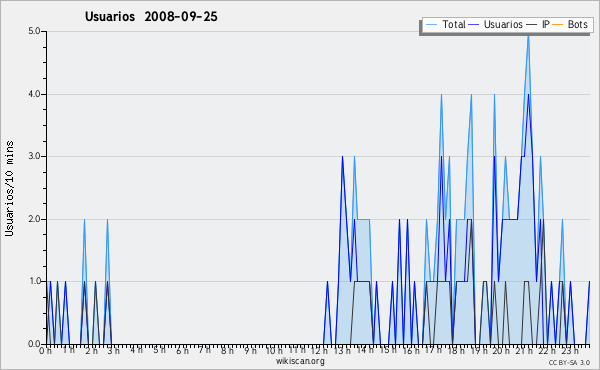The width and height of the screenshot is (600, 370).
Task: Click the 'CC BY-SA 3.0' license text
Action: coord(569,363)
